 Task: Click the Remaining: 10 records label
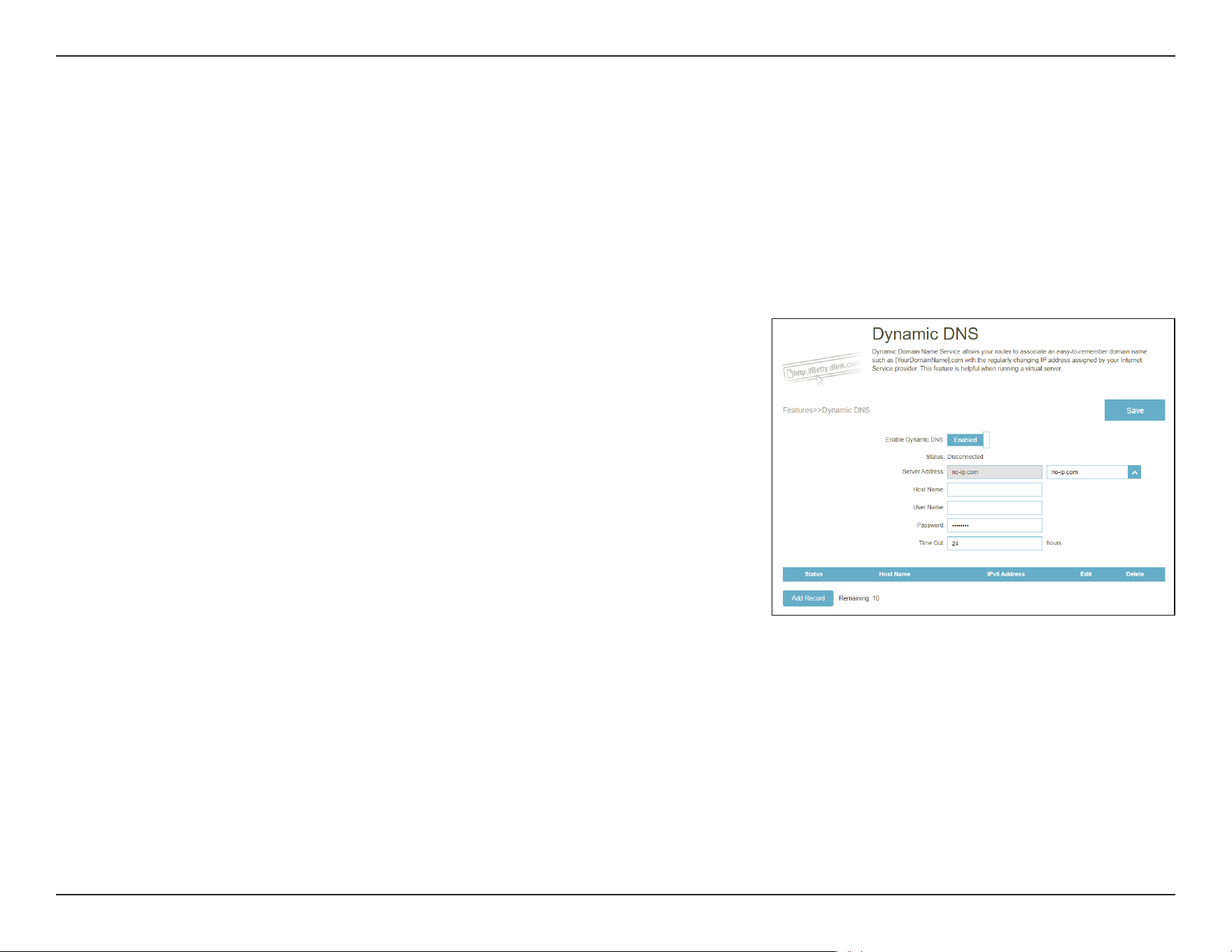tap(859, 598)
